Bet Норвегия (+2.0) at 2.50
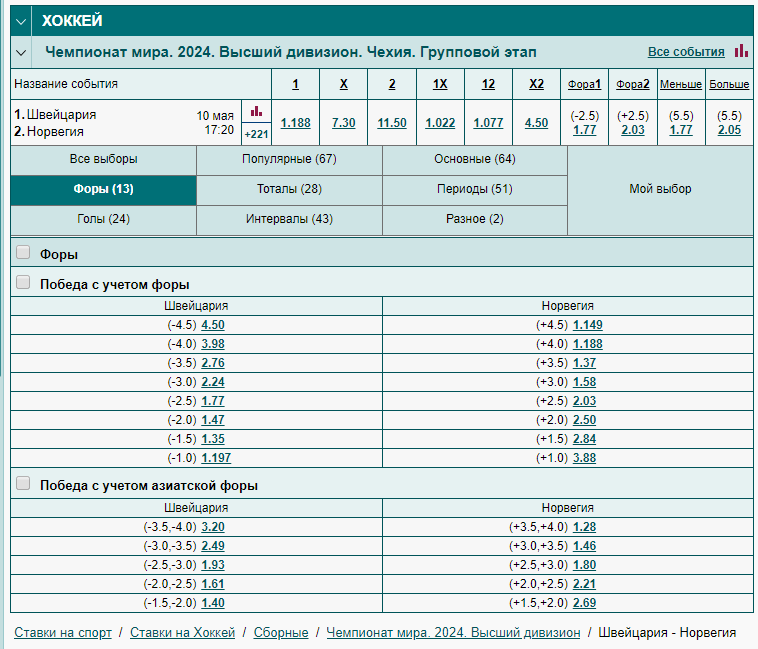 [584, 420]
